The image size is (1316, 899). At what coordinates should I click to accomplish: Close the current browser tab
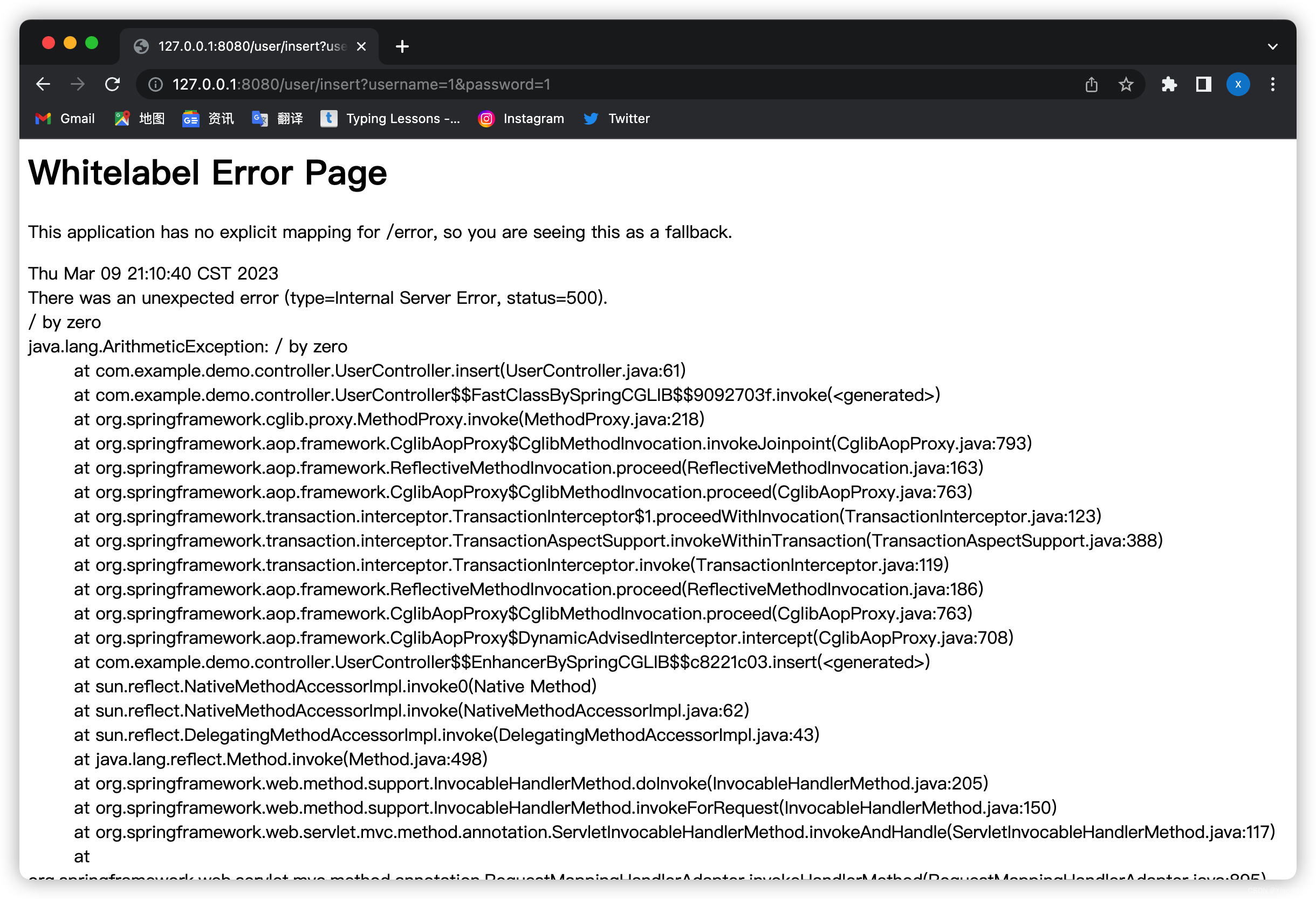click(361, 46)
